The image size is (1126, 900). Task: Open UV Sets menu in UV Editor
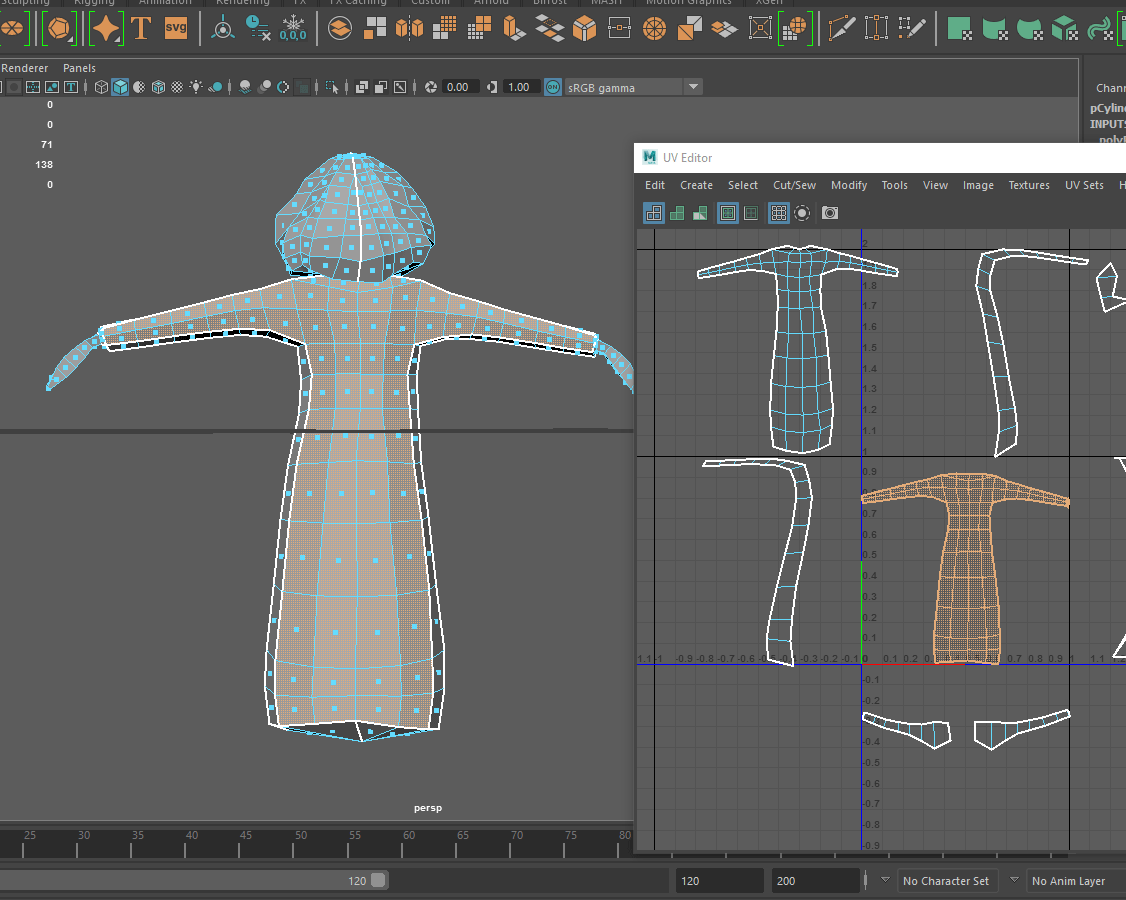(1084, 185)
